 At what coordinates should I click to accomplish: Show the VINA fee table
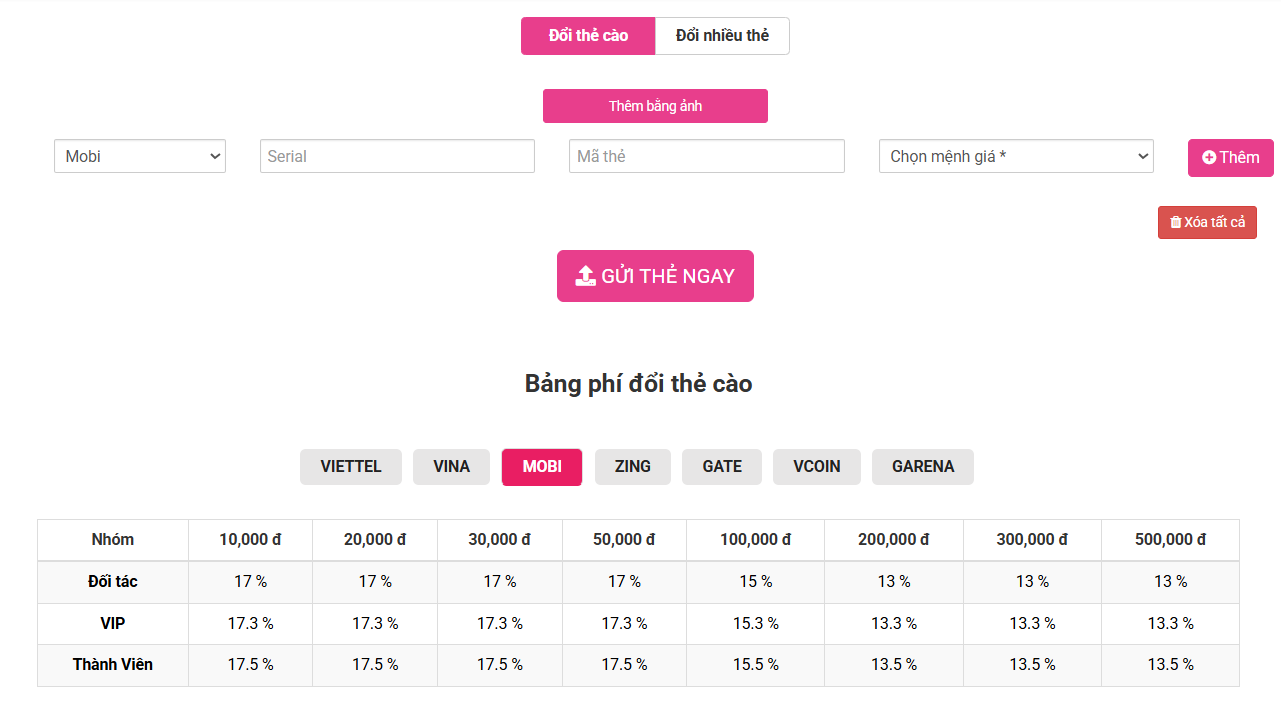451,467
